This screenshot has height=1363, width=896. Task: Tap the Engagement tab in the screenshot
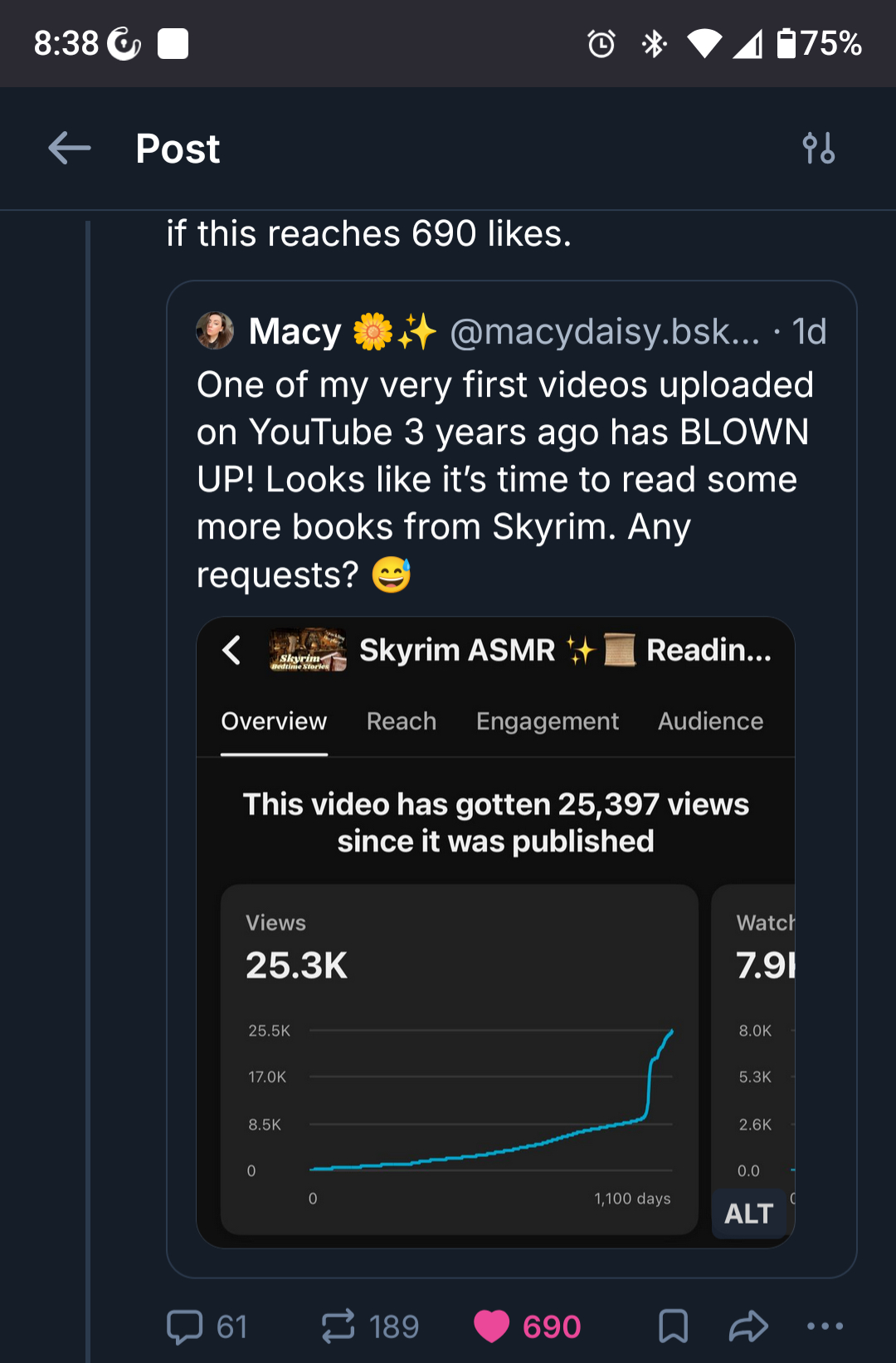(548, 721)
